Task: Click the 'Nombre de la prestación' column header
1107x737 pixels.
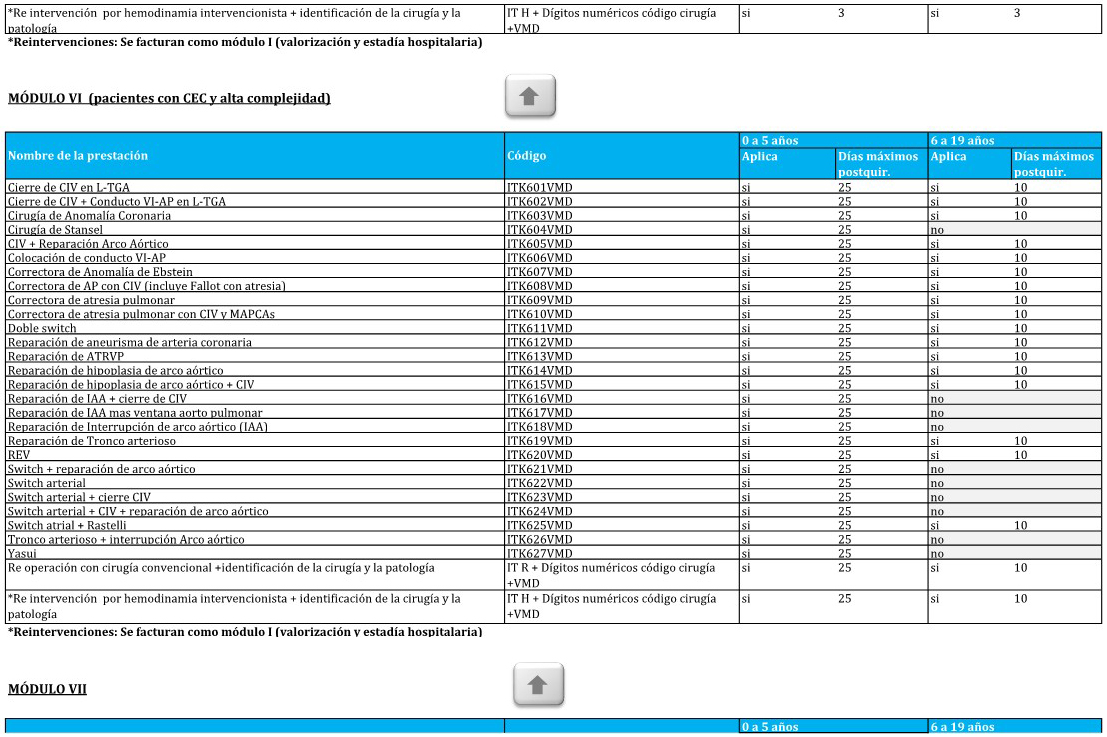Action: pyautogui.click(x=78, y=156)
